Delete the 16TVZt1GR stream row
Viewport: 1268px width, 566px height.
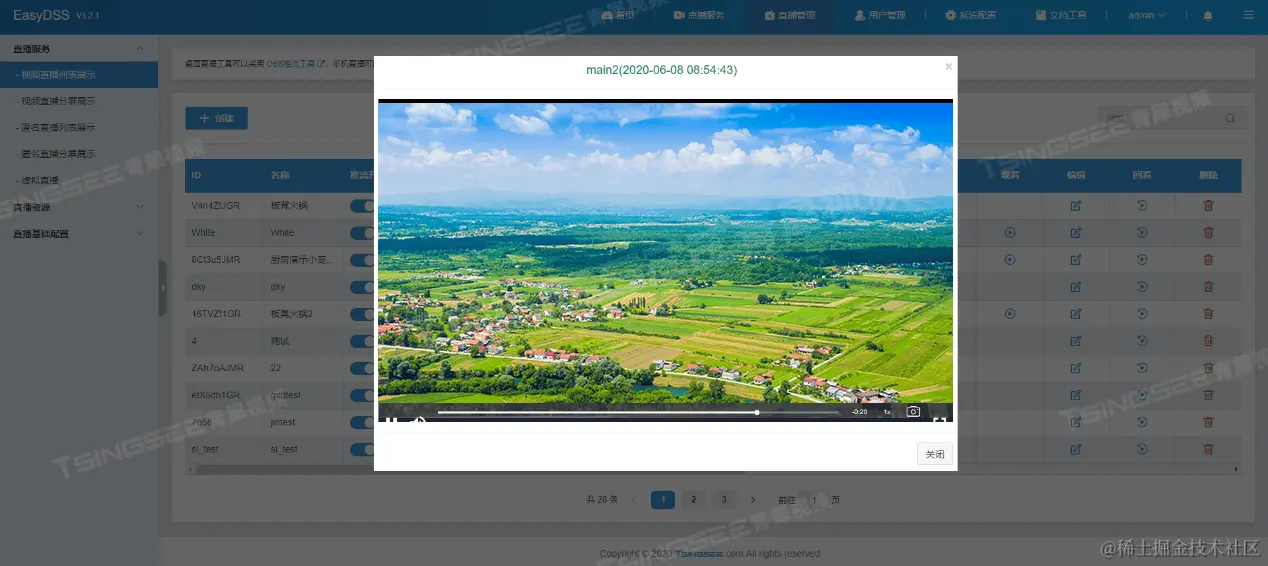click(x=1208, y=314)
